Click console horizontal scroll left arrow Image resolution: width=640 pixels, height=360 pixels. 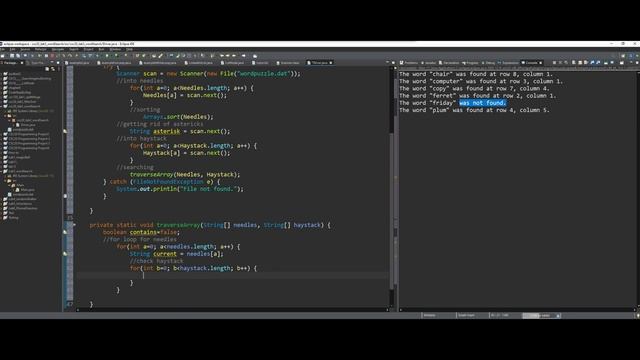click(x=401, y=310)
